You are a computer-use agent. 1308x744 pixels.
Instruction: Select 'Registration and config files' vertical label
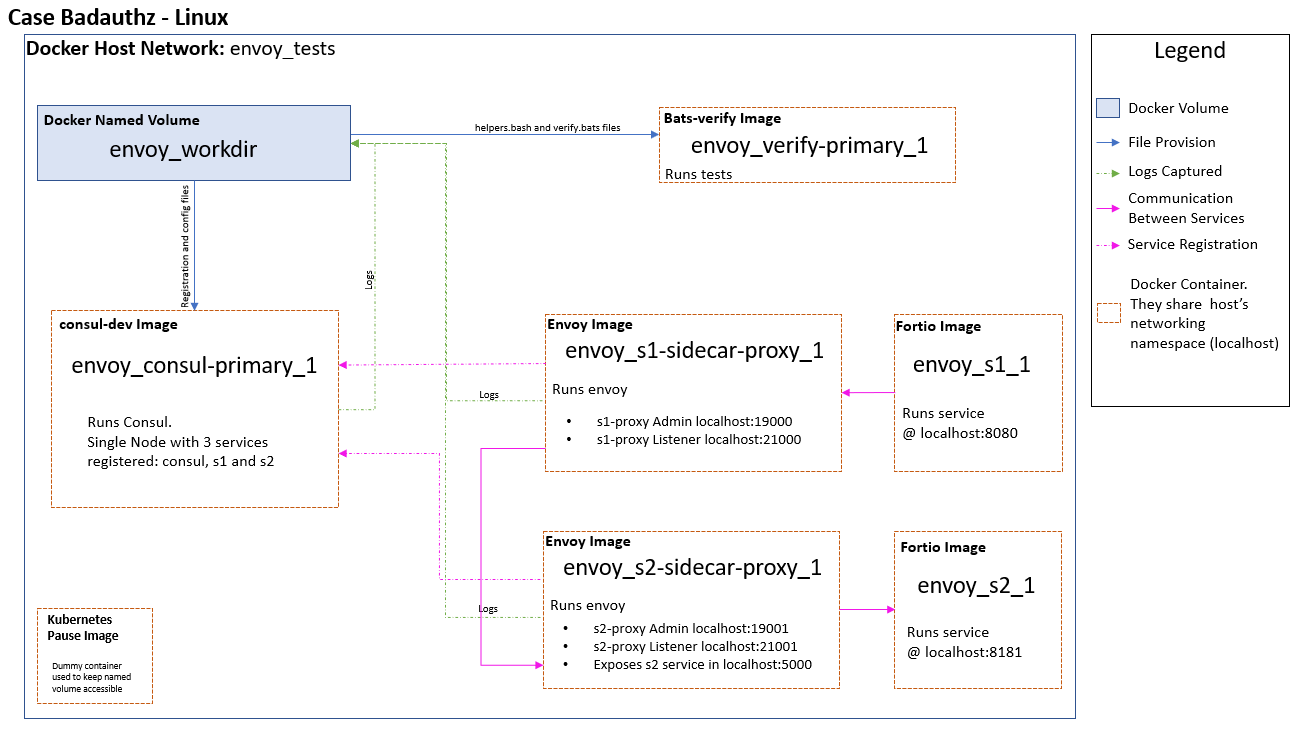pos(185,245)
